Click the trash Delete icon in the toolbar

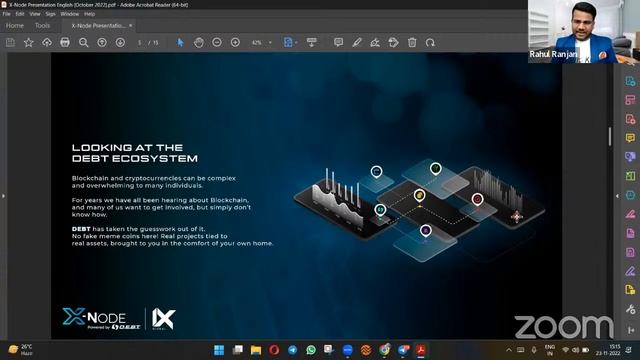(412, 42)
